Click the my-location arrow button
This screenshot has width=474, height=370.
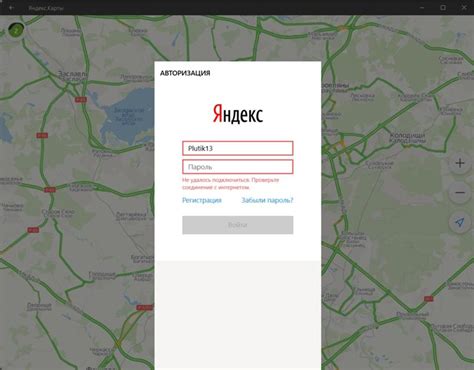tap(460, 222)
